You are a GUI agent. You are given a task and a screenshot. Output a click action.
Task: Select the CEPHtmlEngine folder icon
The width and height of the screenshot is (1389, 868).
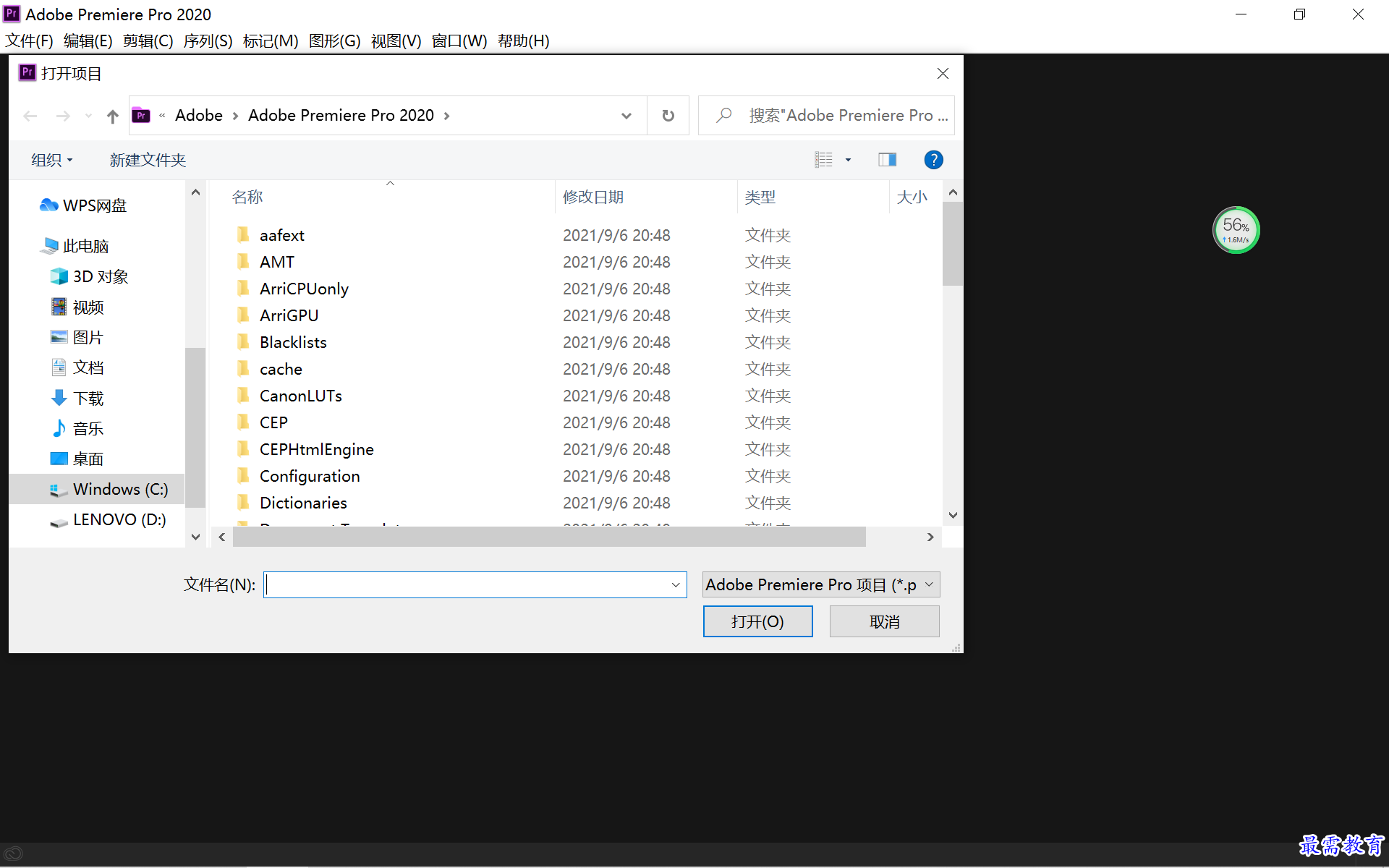point(243,449)
